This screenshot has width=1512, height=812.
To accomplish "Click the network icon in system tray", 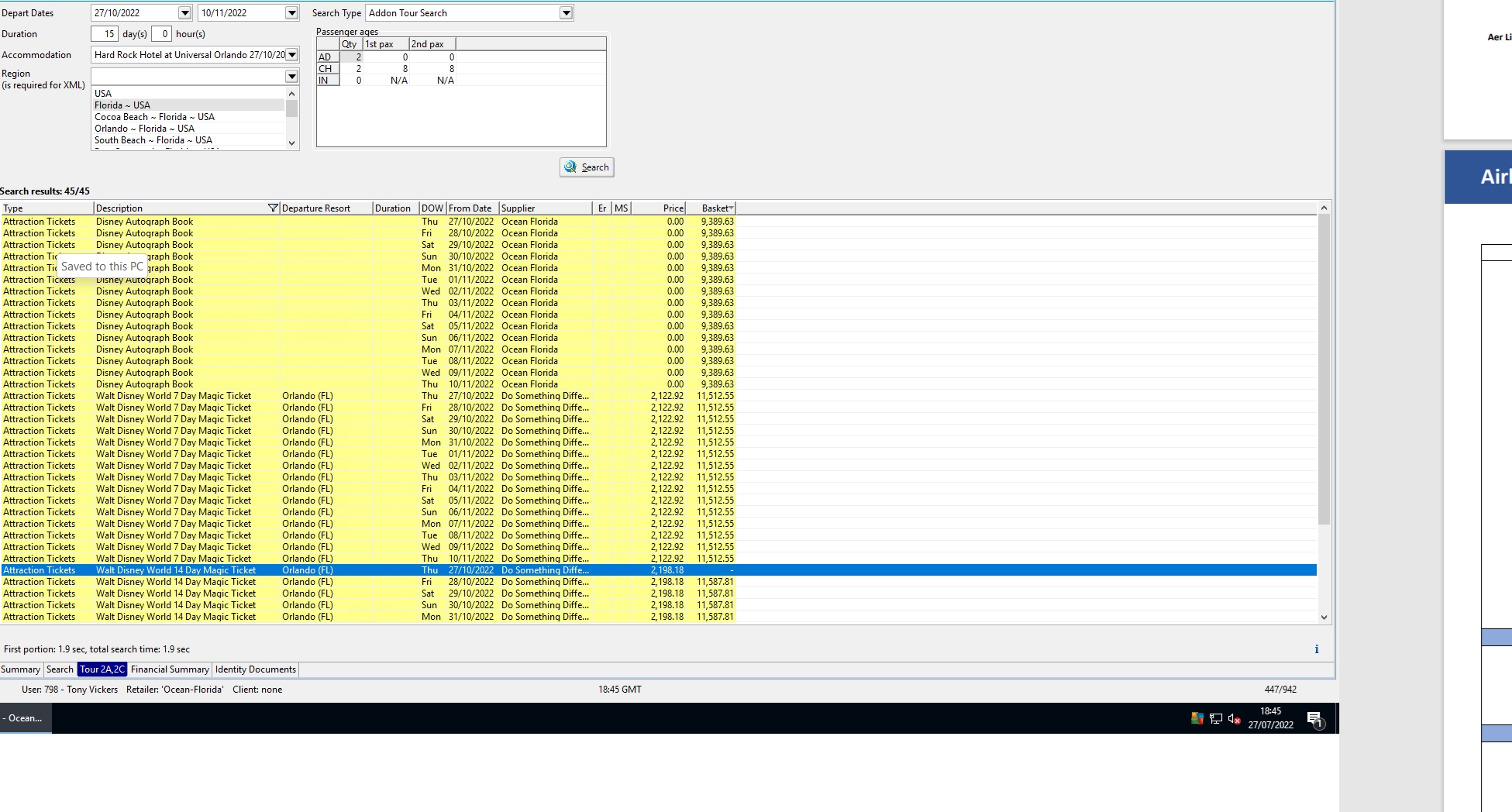I will click(1216, 719).
